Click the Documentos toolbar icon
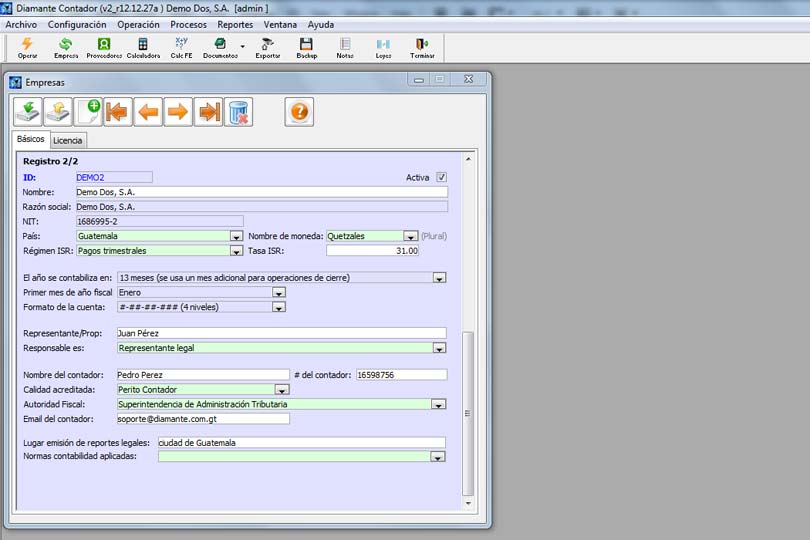 (x=221, y=48)
